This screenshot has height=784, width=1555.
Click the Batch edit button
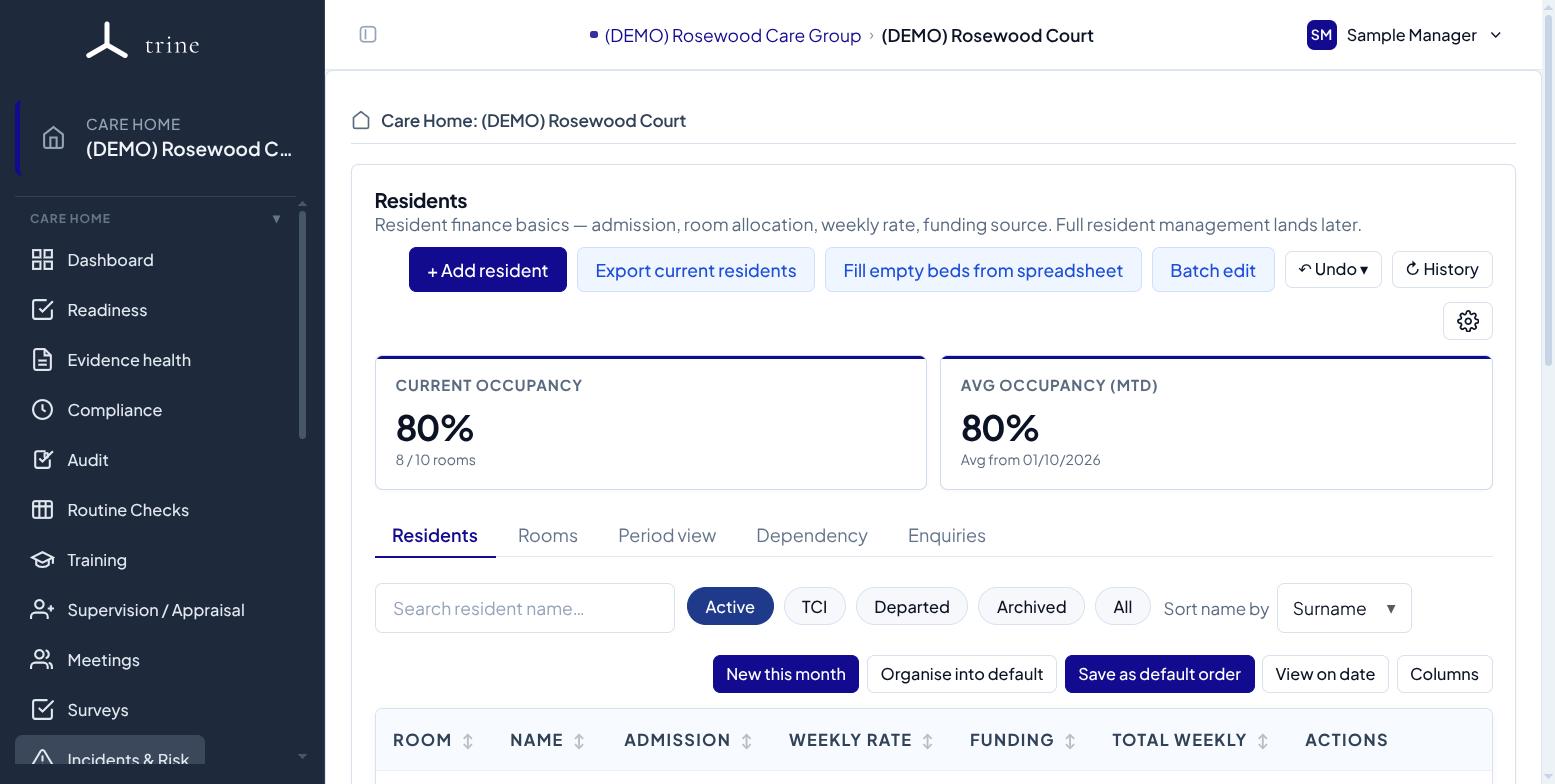tap(1213, 270)
